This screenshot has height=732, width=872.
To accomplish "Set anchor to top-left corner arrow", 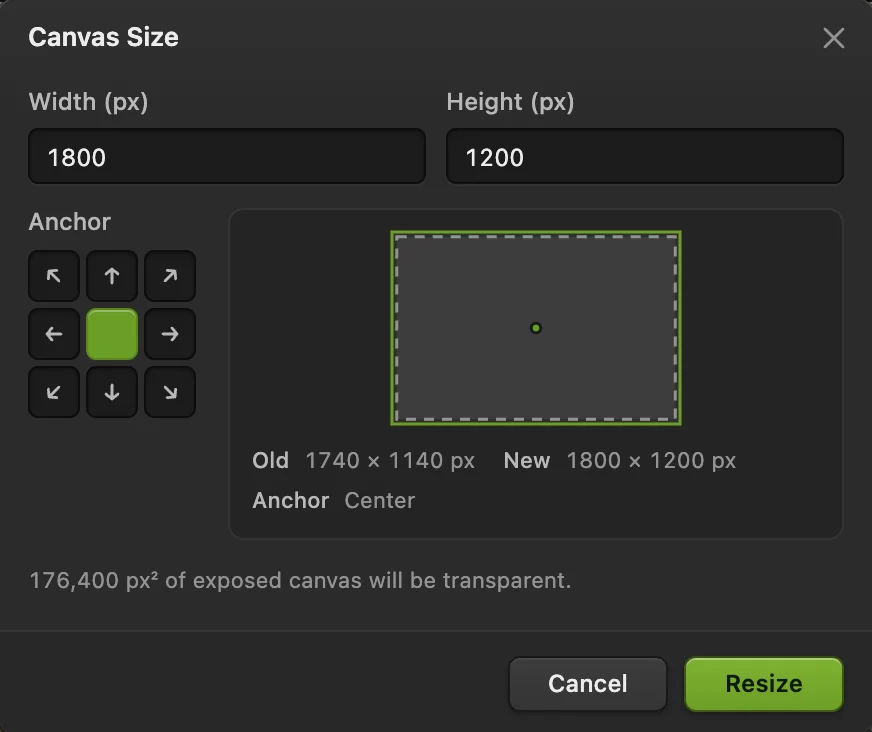I will tap(54, 276).
